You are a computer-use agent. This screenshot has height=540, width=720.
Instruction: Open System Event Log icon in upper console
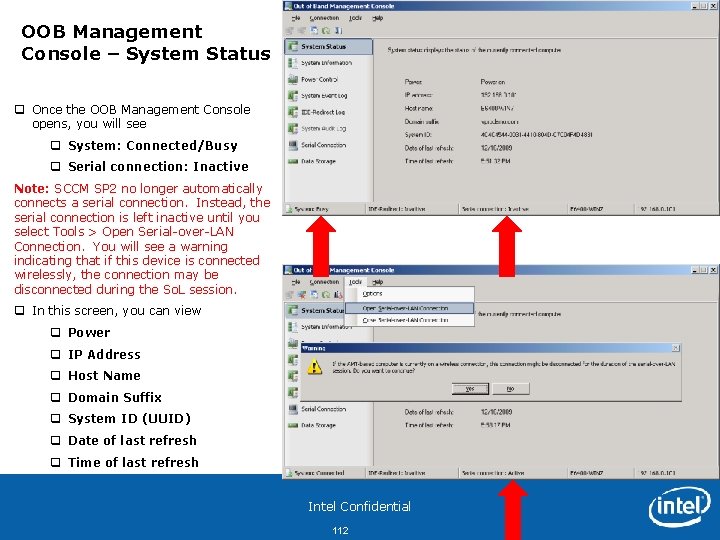tap(292, 96)
